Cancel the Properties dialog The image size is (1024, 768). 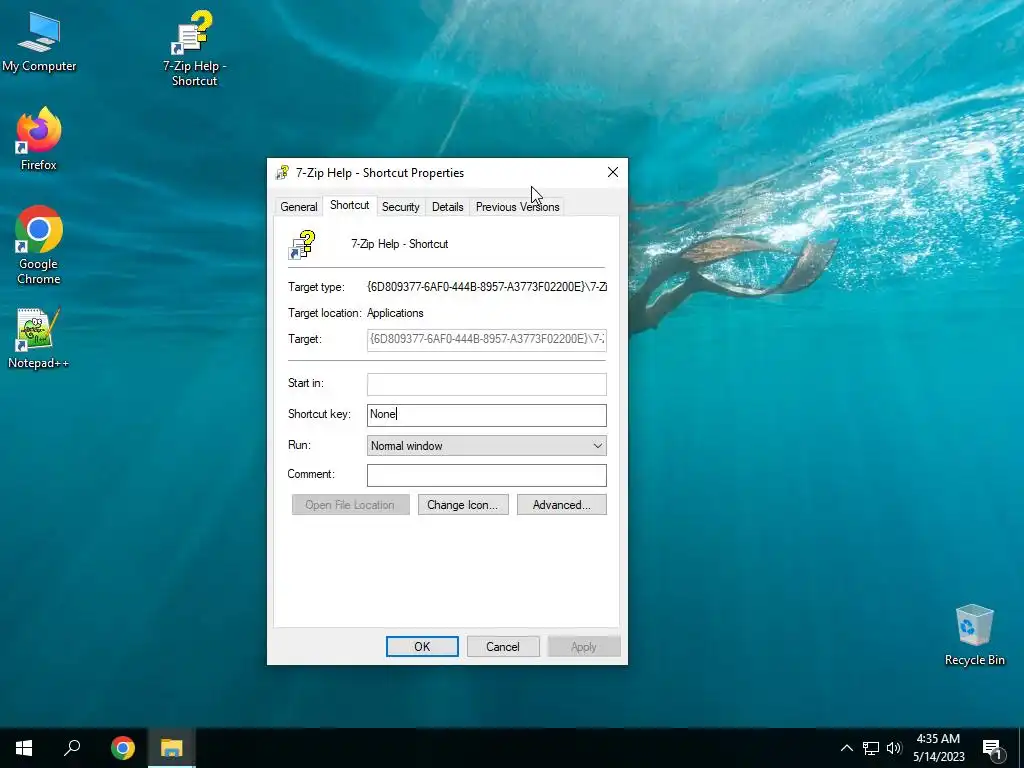click(503, 647)
